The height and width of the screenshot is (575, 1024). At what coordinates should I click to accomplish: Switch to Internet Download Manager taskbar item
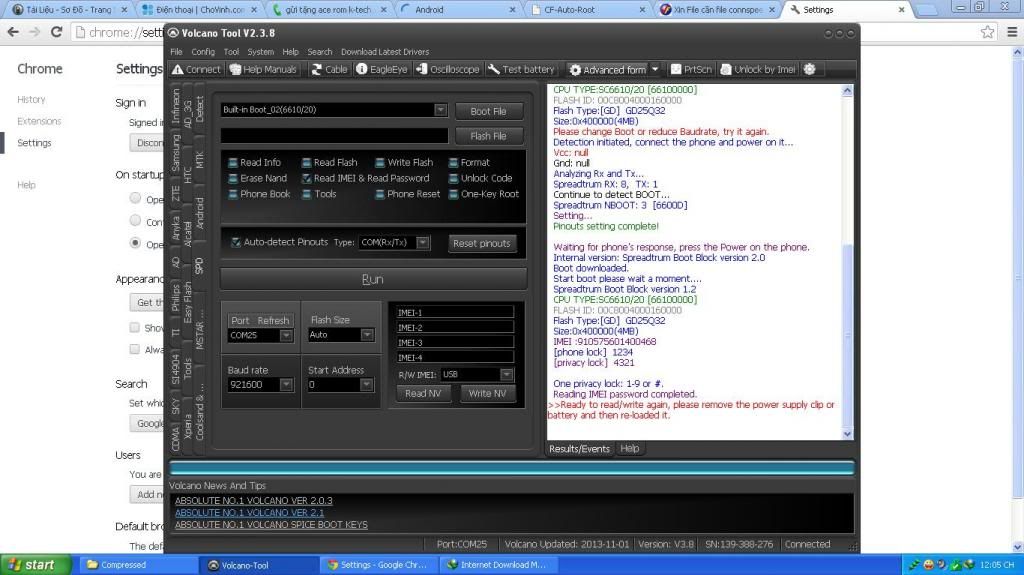498,565
